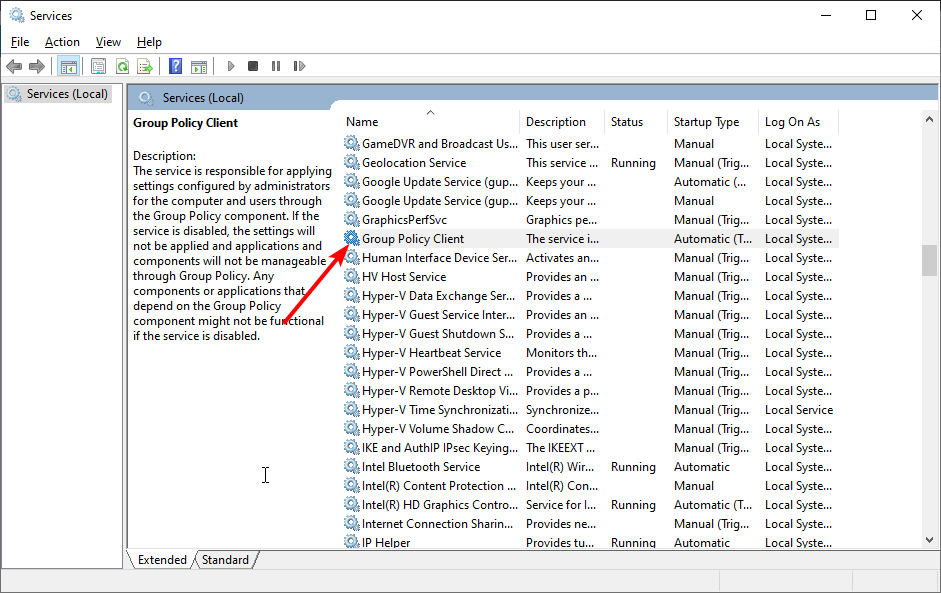Image resolution: width=941 pixels, height=593 pixels.
Task: Open Help using the question mark icon
Action: coord(176,65)
